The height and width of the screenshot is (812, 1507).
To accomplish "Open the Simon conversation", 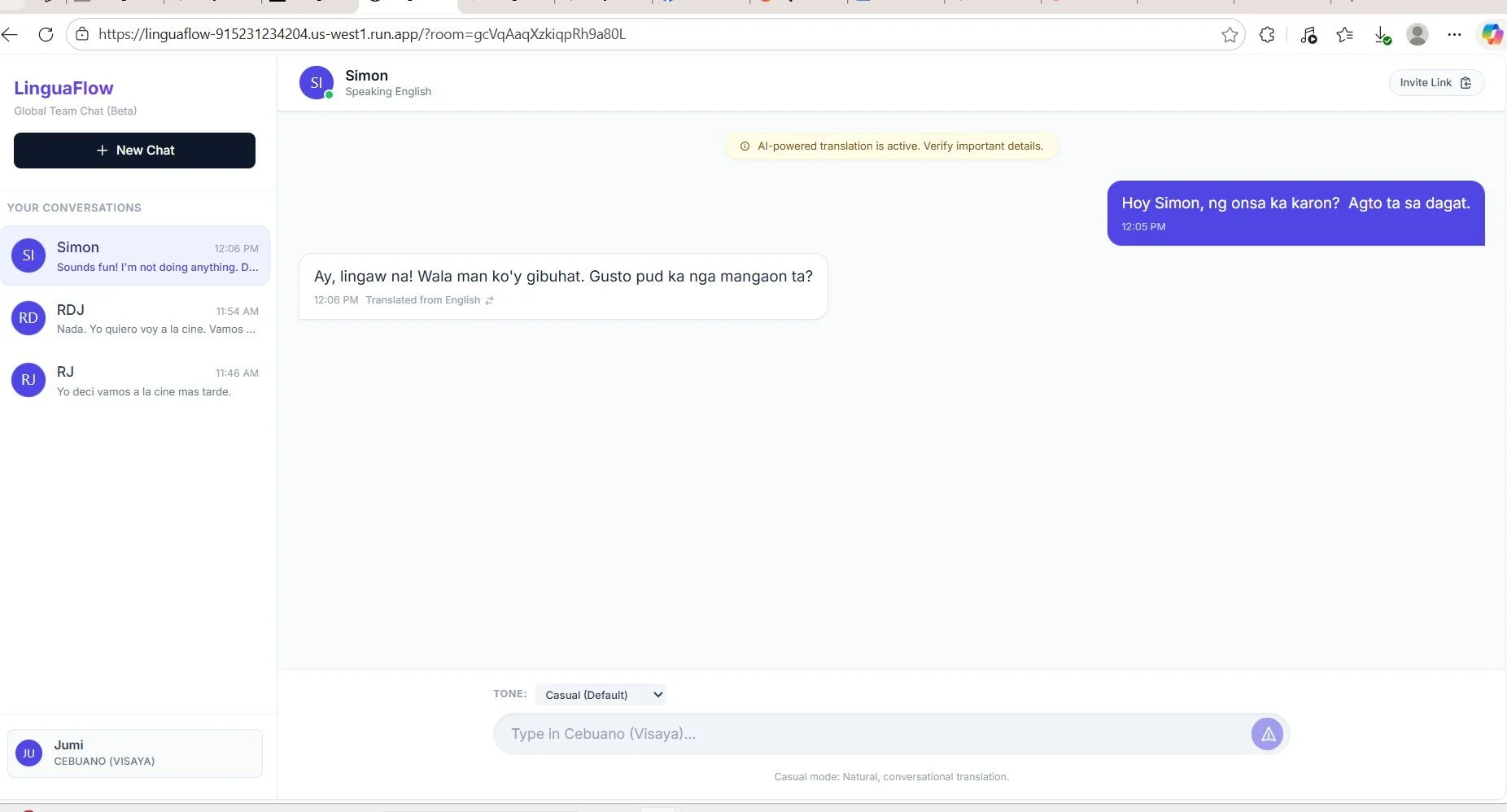I will [x=135, y=255].
